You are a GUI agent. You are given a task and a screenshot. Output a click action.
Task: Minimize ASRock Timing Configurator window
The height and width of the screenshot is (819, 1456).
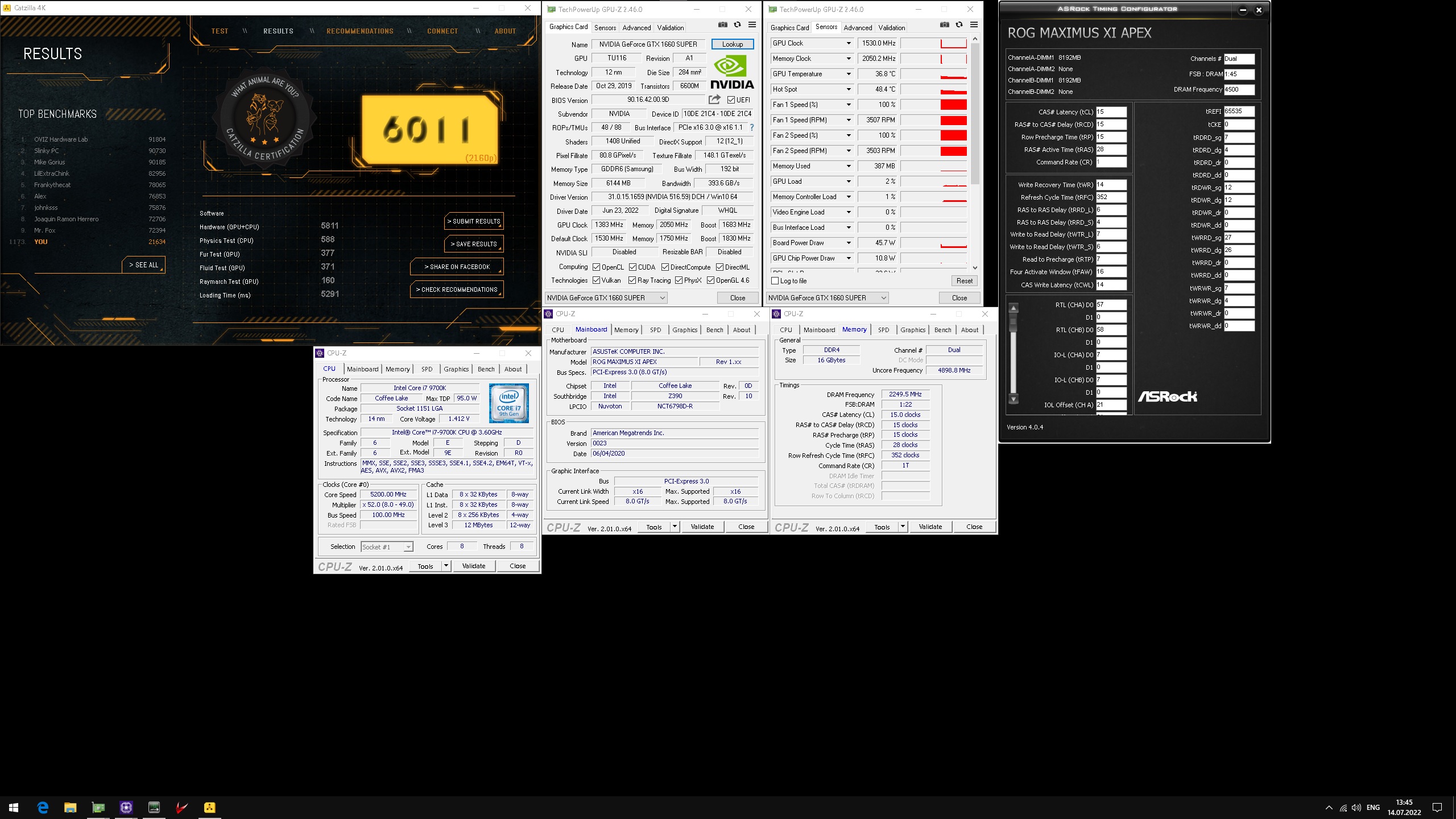coord(1243,10)
